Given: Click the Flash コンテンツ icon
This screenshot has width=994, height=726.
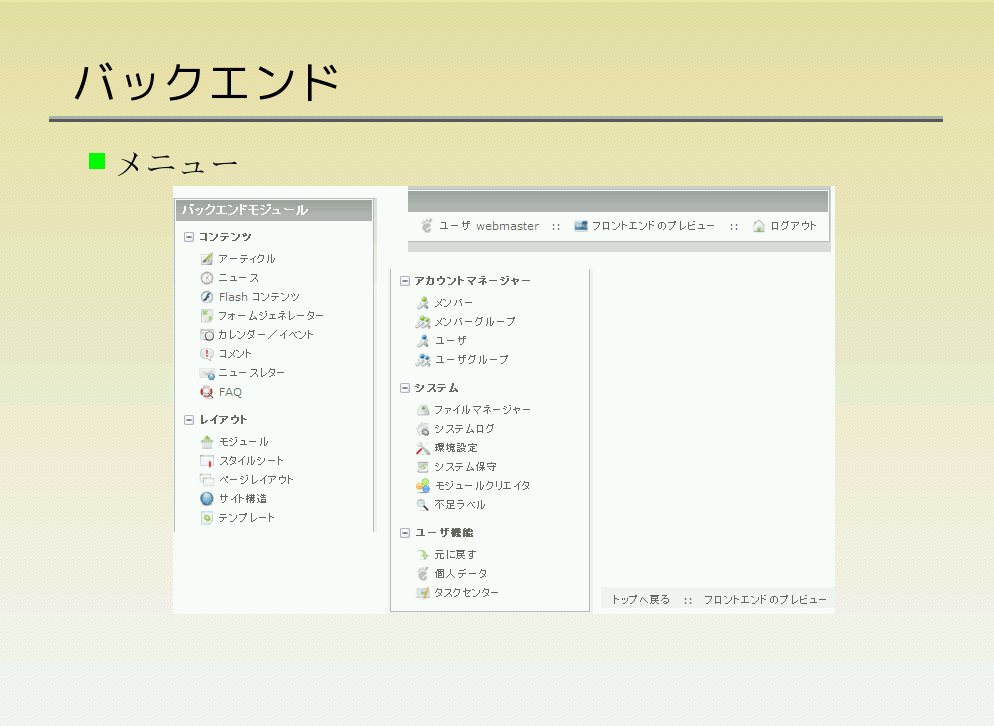Looking at the screenshot, I should 207,297.
